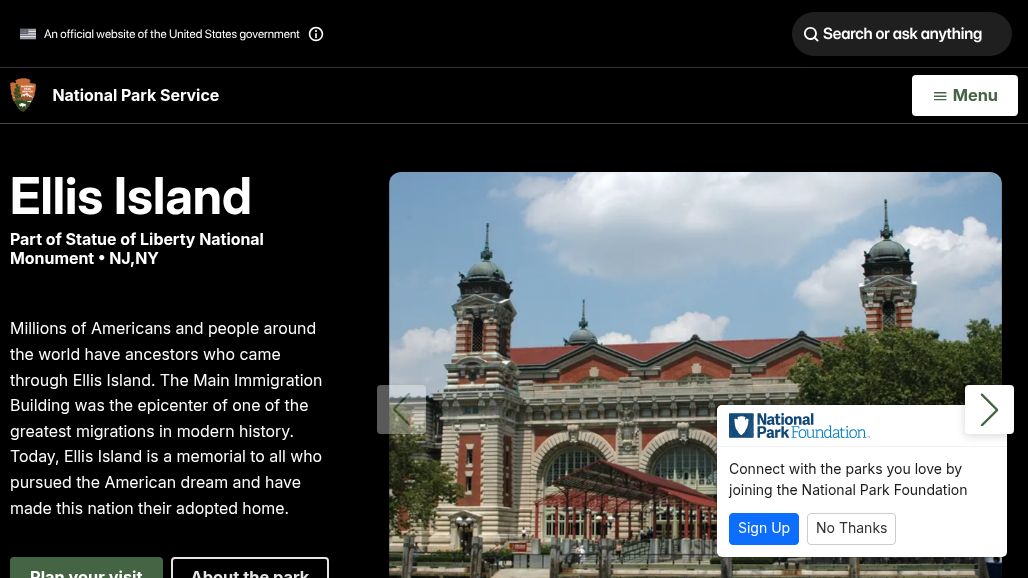Click the About the park button
The height and width of the screenshot is (578, 1028).
click(250, 568)
